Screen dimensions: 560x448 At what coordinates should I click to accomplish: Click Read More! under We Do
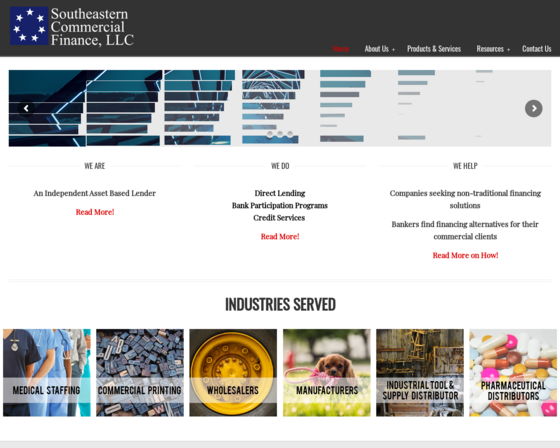pyautogui.click(x=280, y=237)
